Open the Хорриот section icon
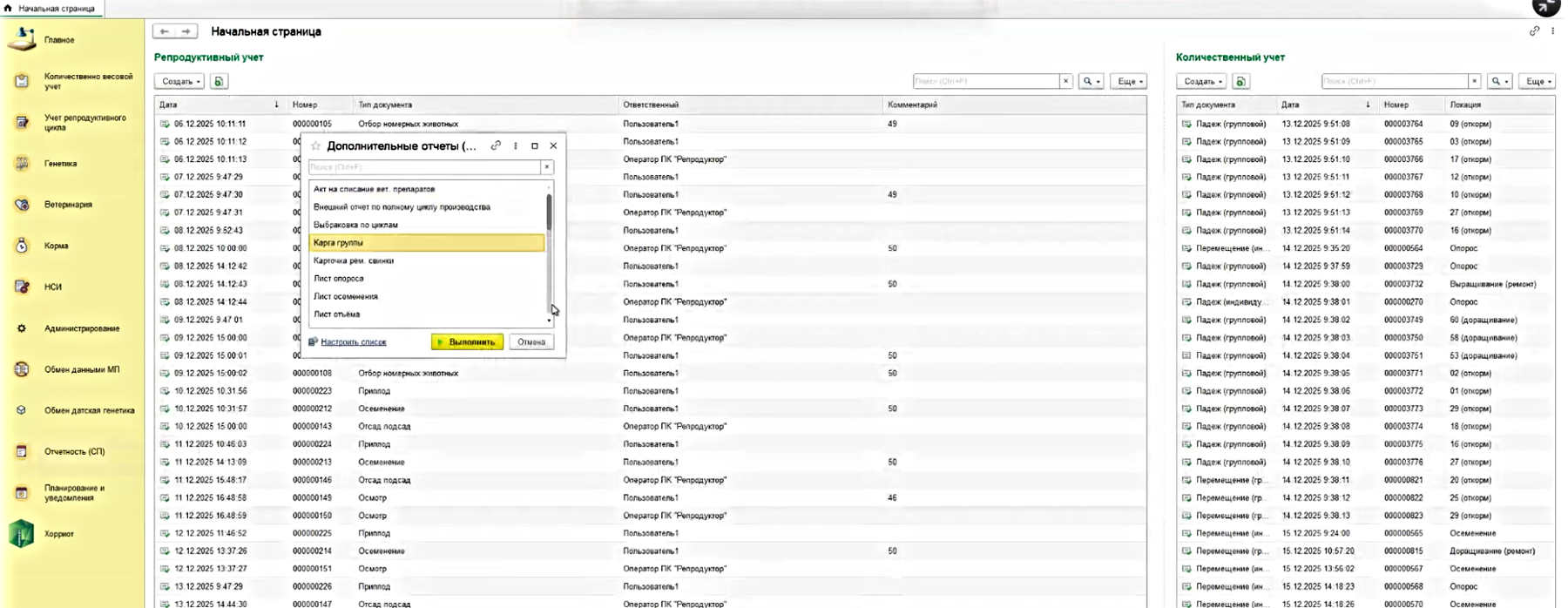This screenshot has width=1568, height=608. 22,534
